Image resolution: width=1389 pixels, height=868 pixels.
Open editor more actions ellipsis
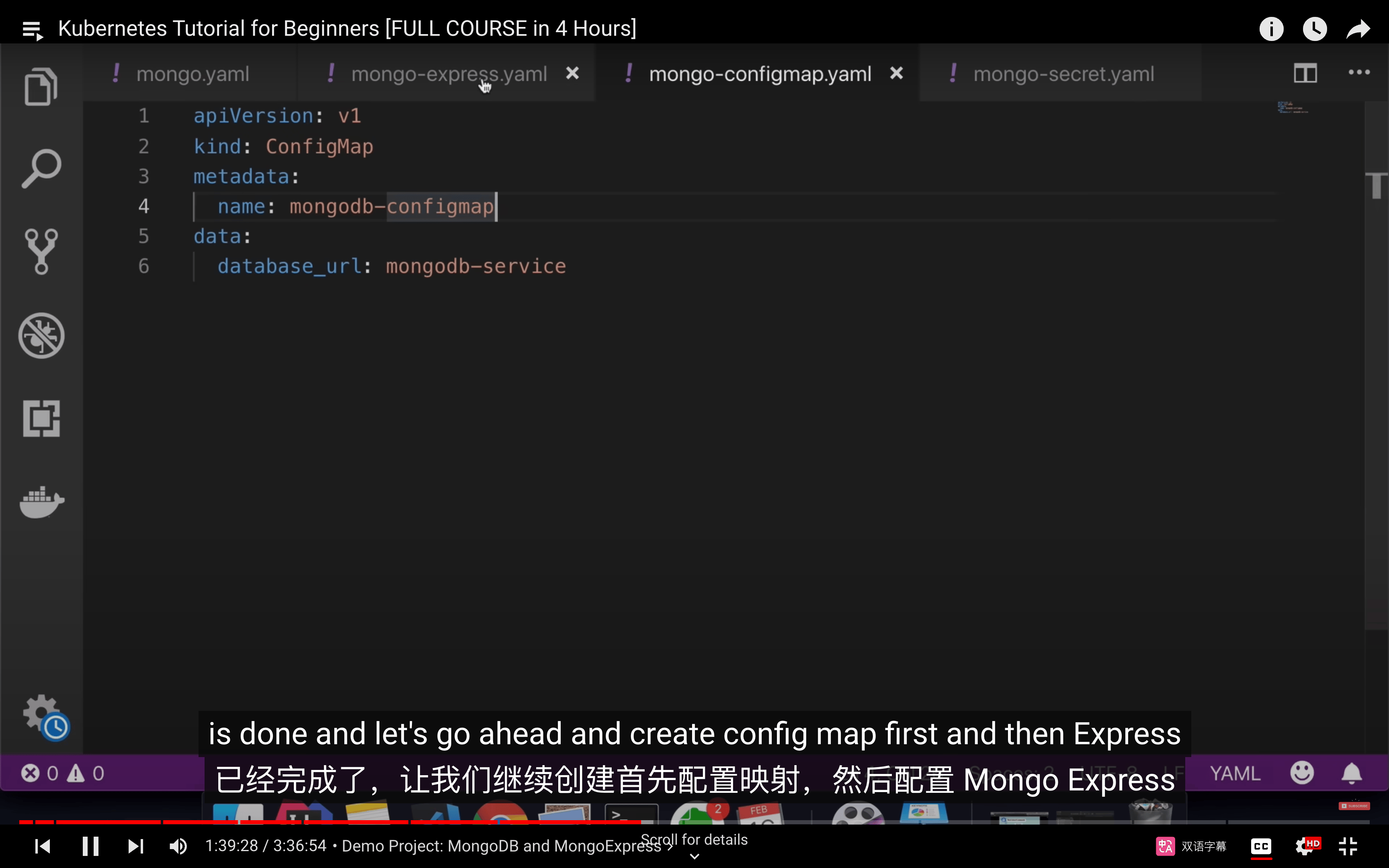tap(1359, 73)
